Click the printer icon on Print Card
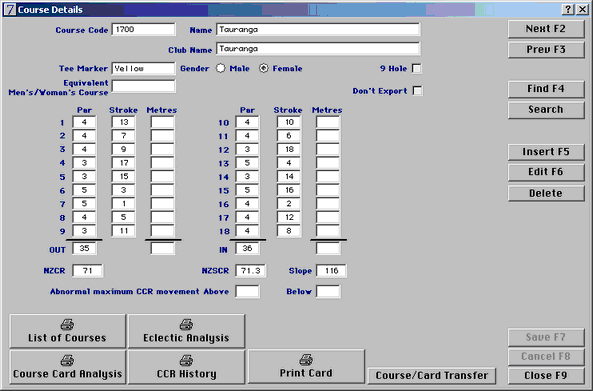593x391 pixels. pyautogui.click(x=306, y=360)
